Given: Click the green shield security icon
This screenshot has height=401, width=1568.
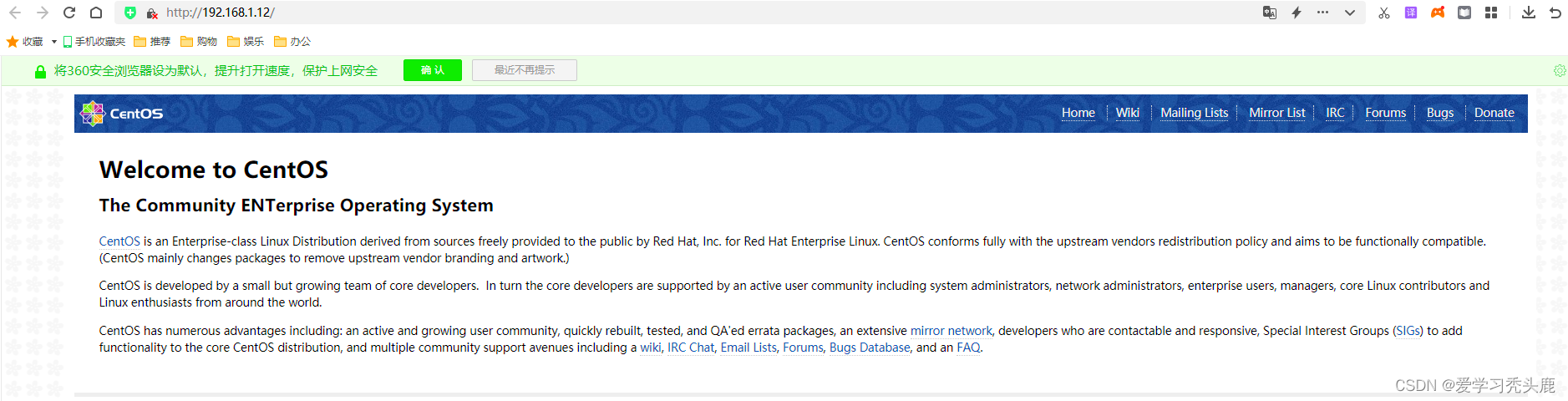Looking at the screenshot, I should click(x=129, y=13).
